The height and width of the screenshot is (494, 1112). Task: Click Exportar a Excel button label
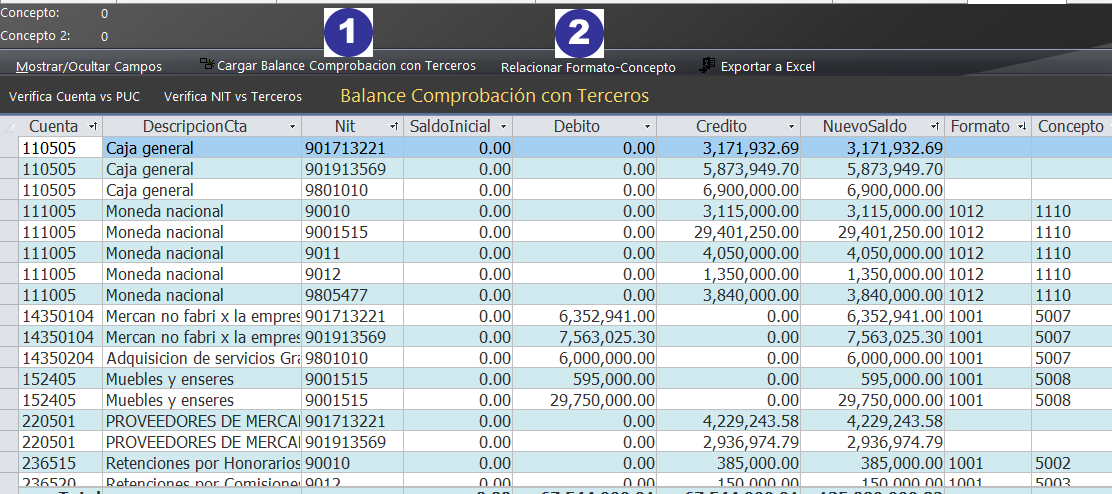pyautogui.click(x=767, y=67)
